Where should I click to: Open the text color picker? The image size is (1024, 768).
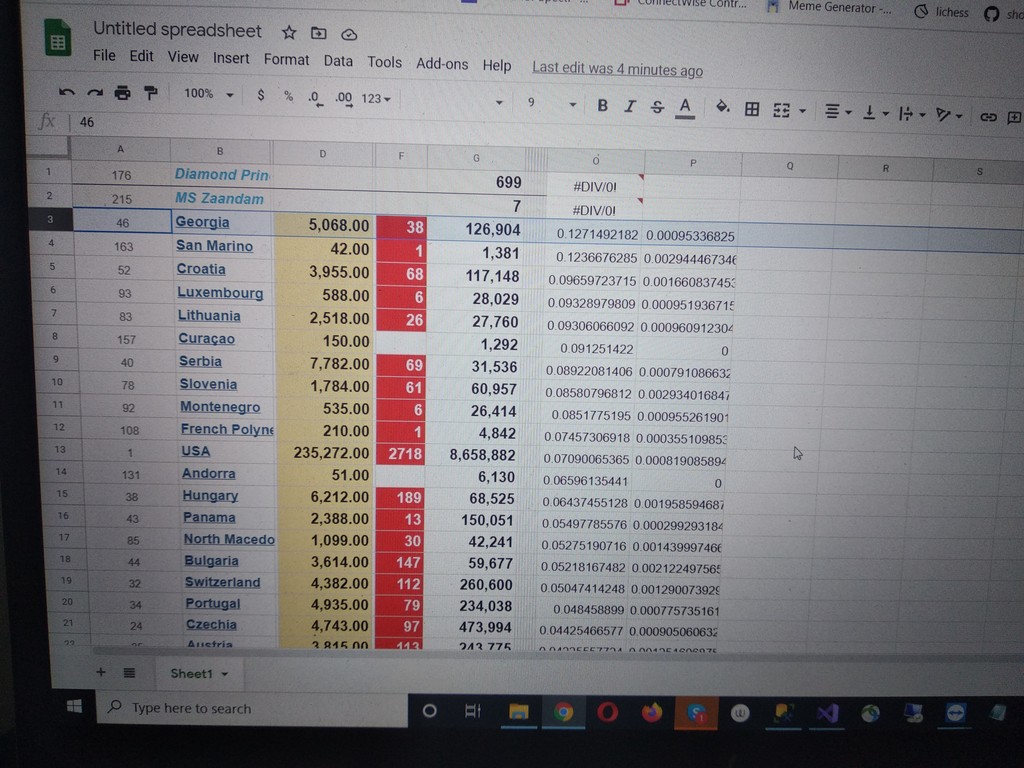tap(684, 108)
